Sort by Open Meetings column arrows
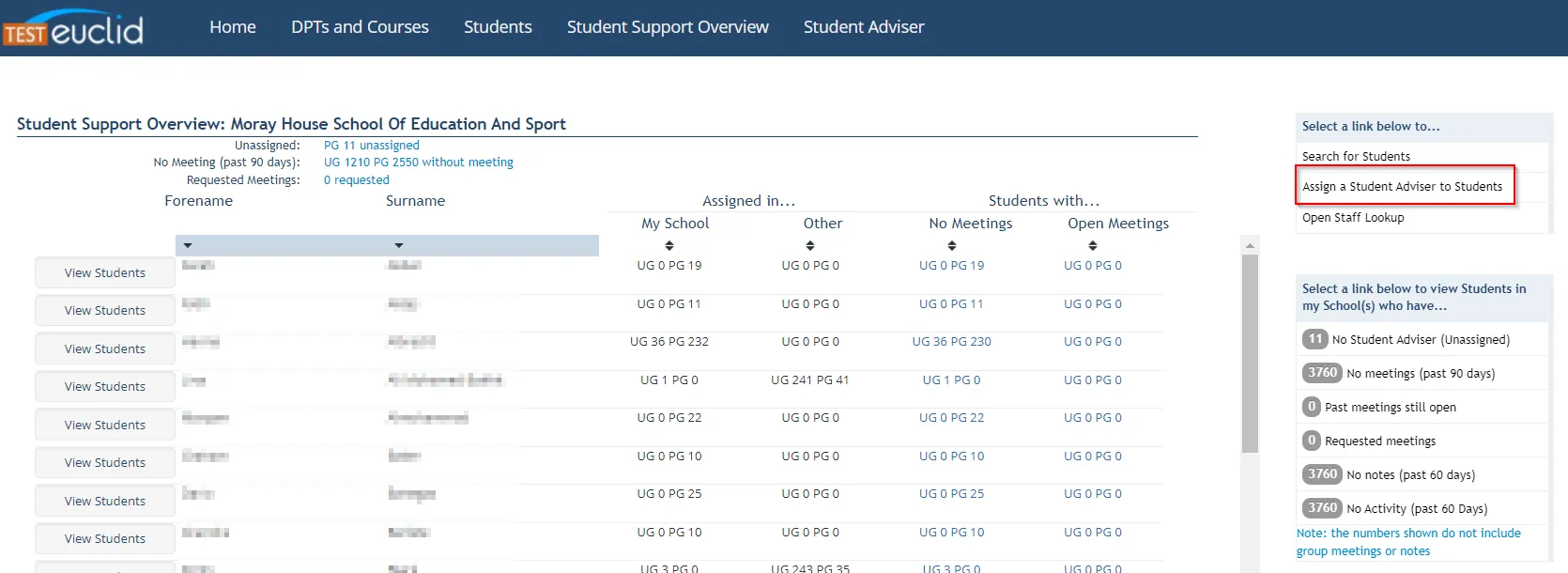 (1093, 245)
